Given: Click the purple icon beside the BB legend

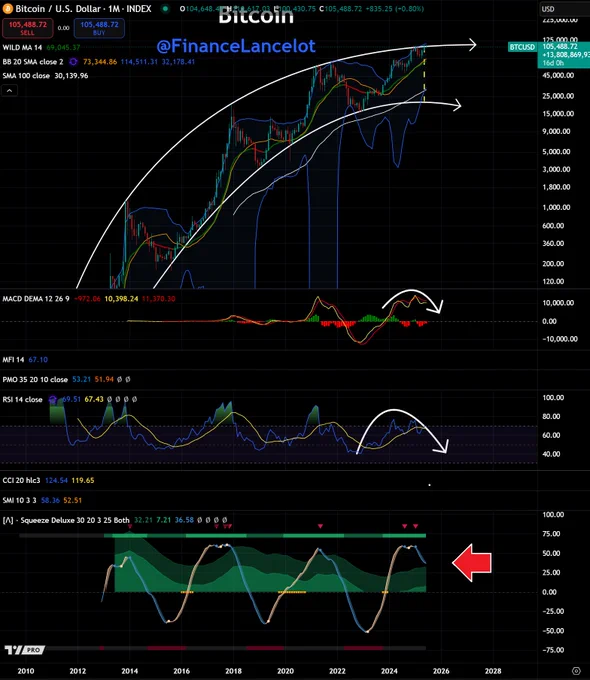Looking at the screenshot, I should pos(73,62).
